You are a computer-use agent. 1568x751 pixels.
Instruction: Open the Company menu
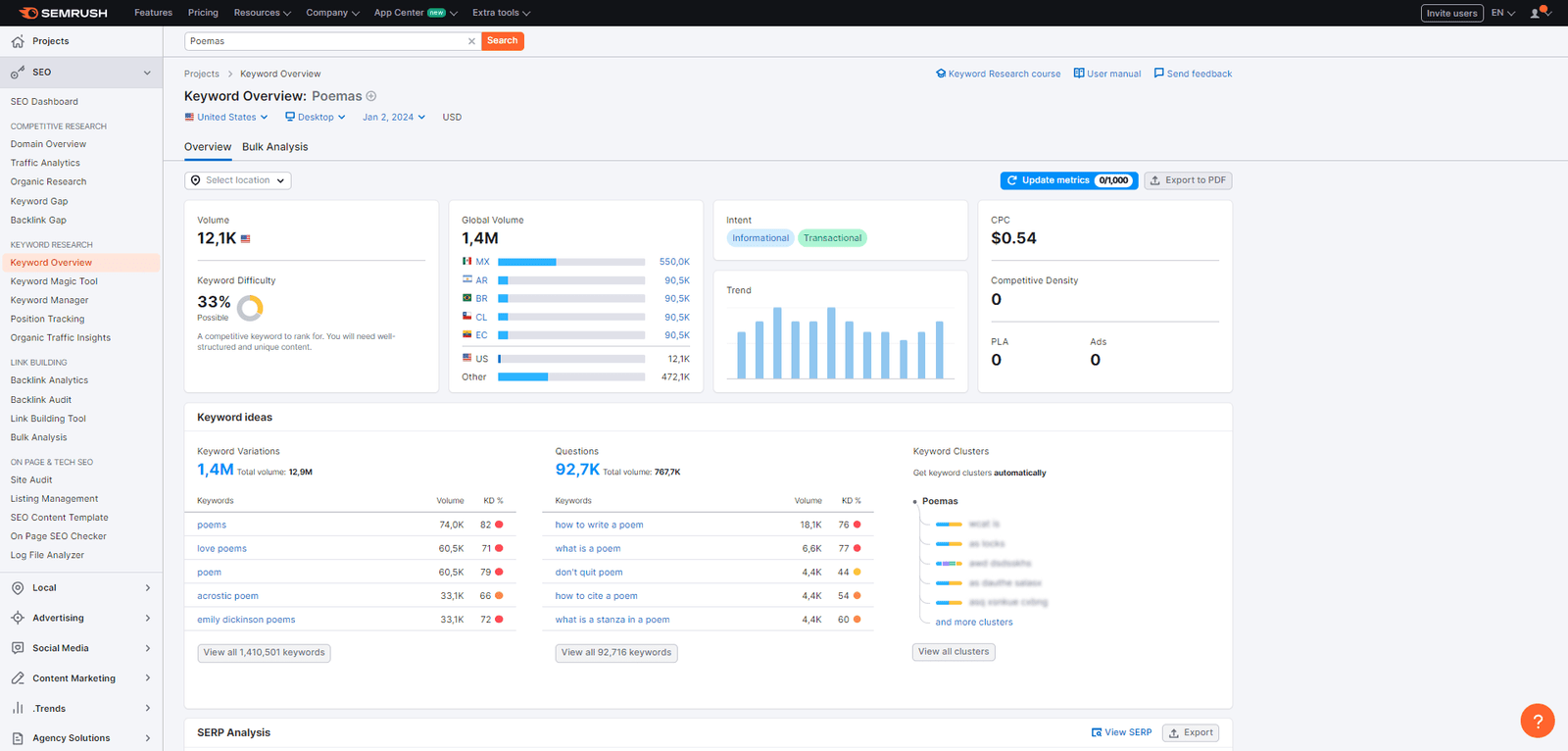point(332,13)
